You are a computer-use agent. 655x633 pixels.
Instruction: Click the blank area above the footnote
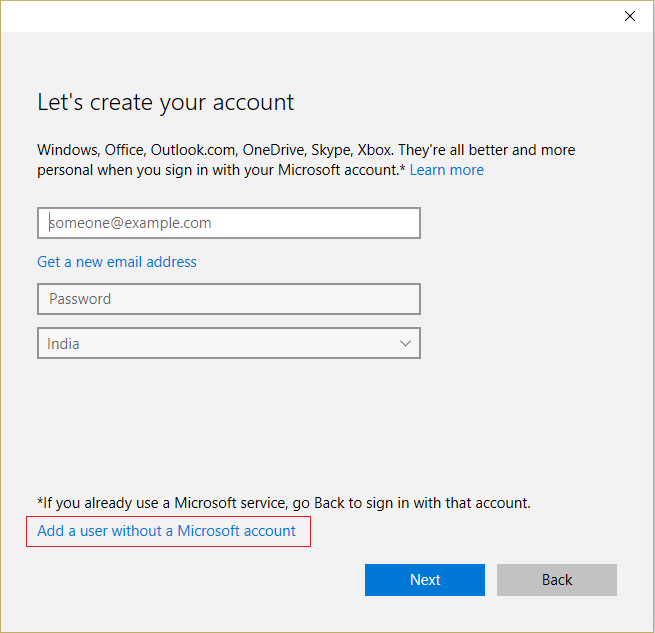tap(300, 430)
